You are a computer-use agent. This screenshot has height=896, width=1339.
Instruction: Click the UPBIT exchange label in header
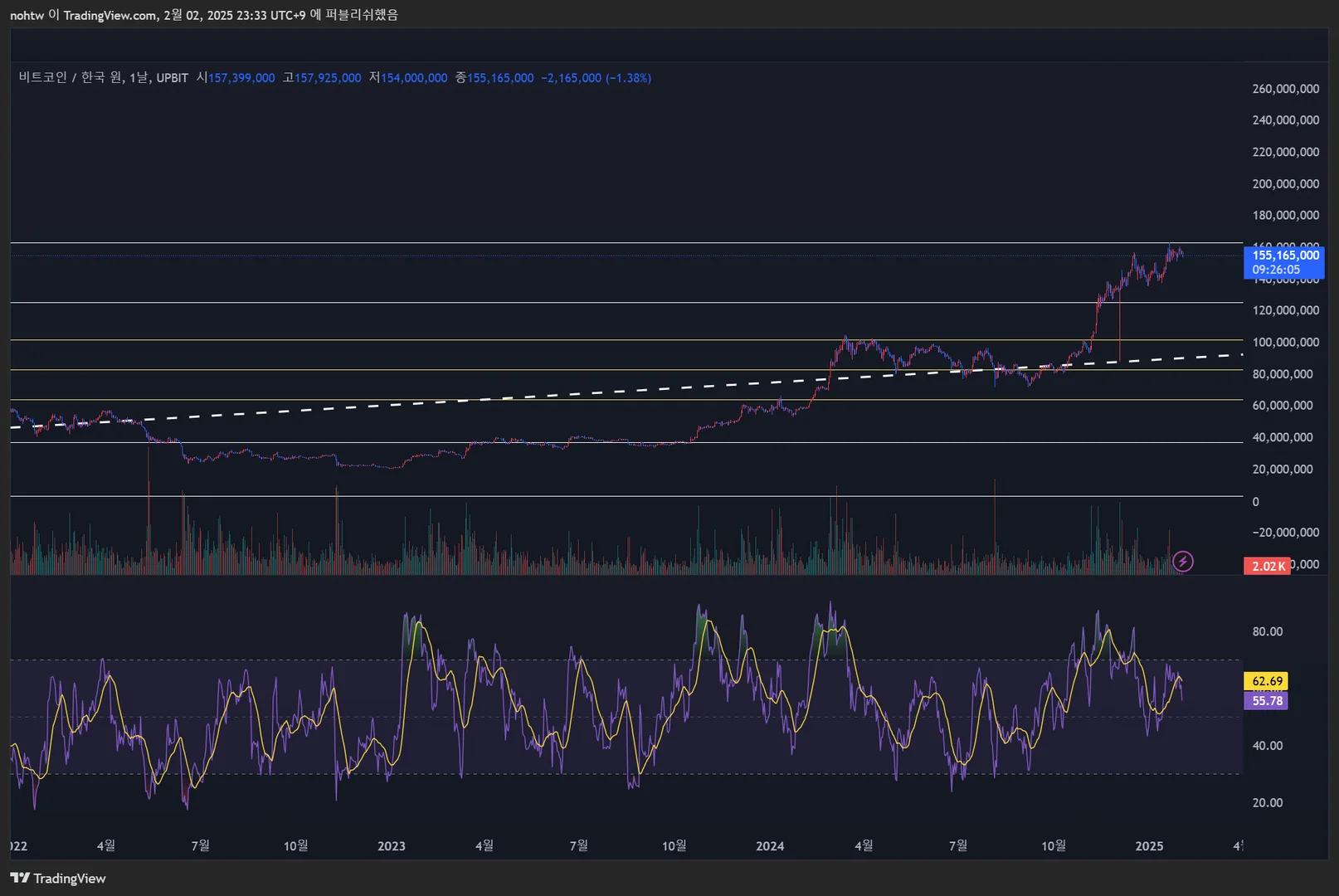click(x=173, y=78)
